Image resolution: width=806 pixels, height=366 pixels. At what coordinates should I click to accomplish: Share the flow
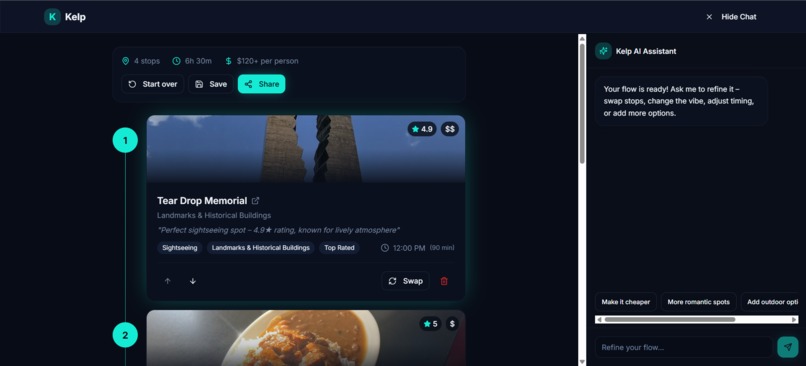(x=262, y=84)
